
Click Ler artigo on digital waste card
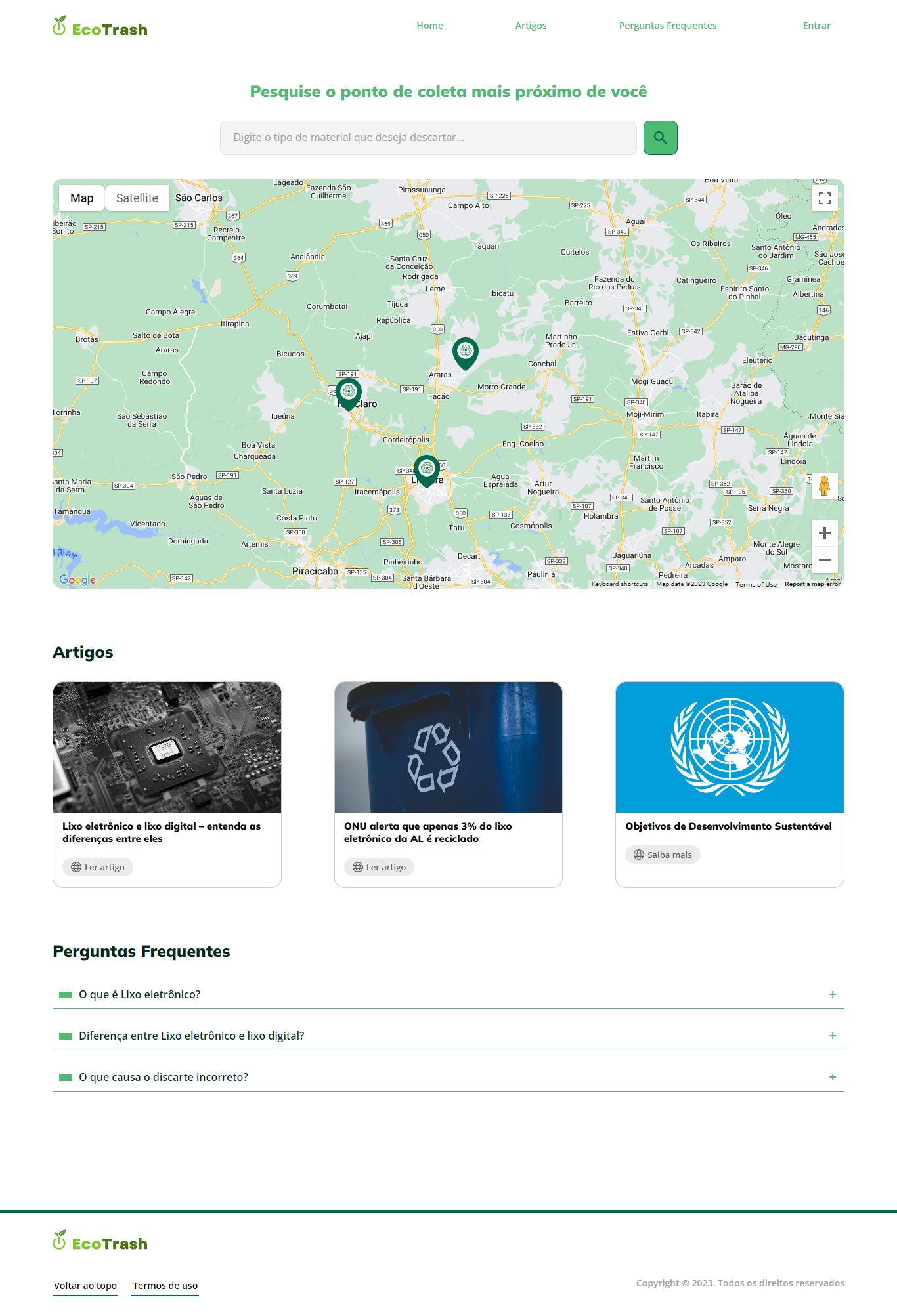[98, 867]
